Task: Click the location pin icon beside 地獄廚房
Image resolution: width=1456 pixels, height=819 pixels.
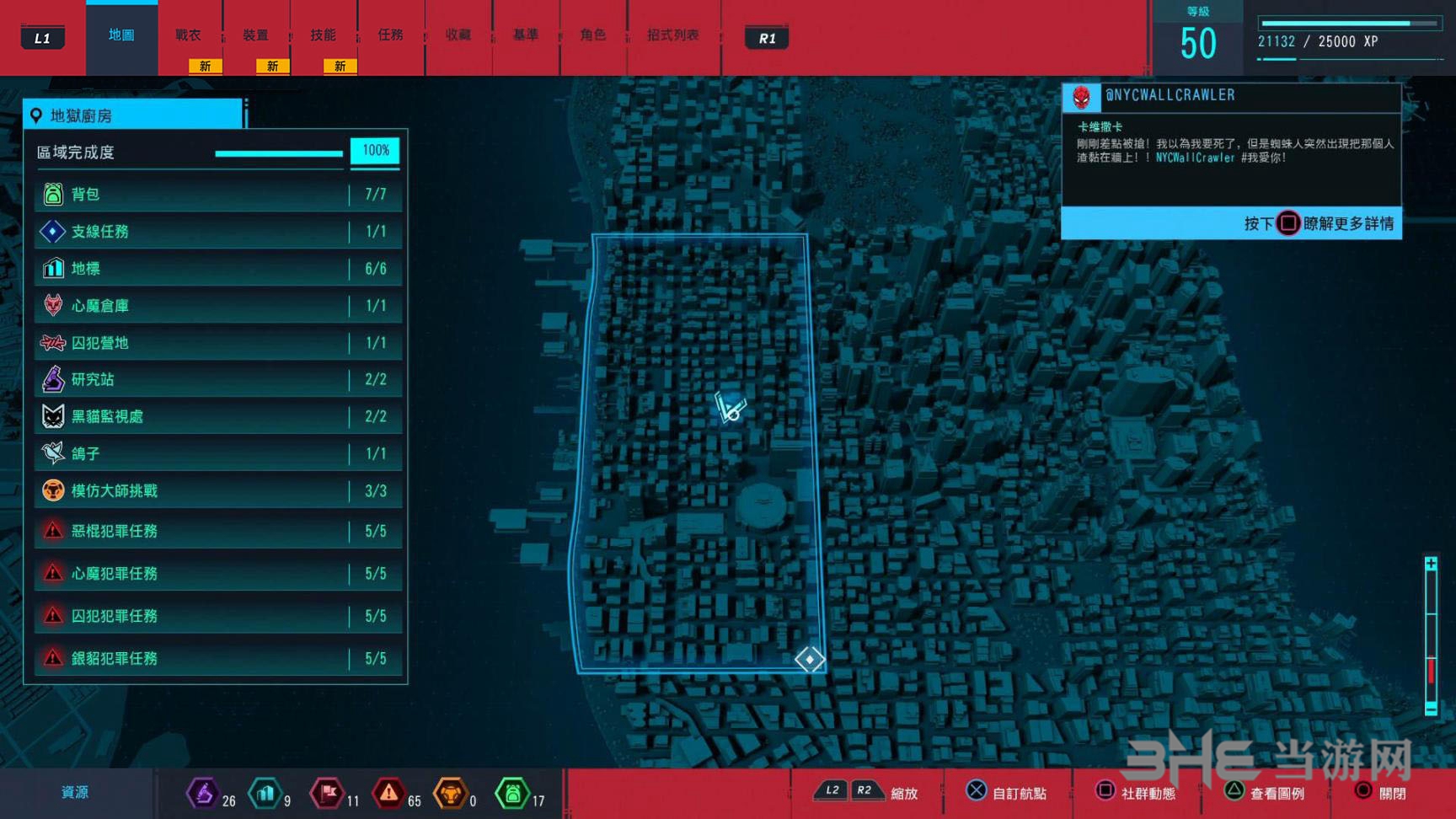Action: (36, 115)
